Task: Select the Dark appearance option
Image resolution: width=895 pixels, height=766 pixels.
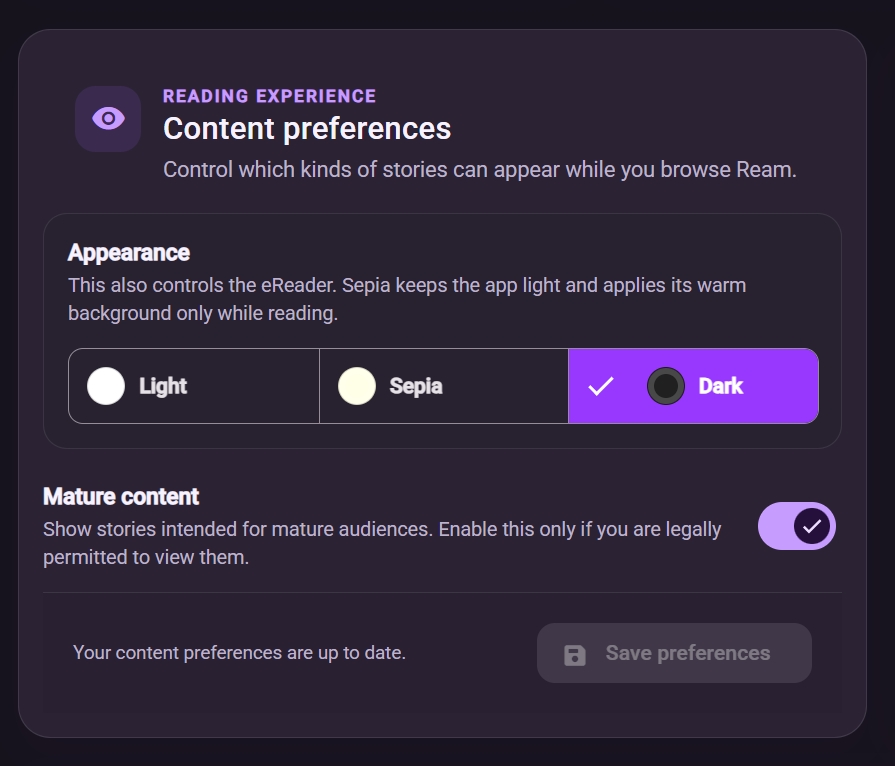Action: (x=694, y=386)
